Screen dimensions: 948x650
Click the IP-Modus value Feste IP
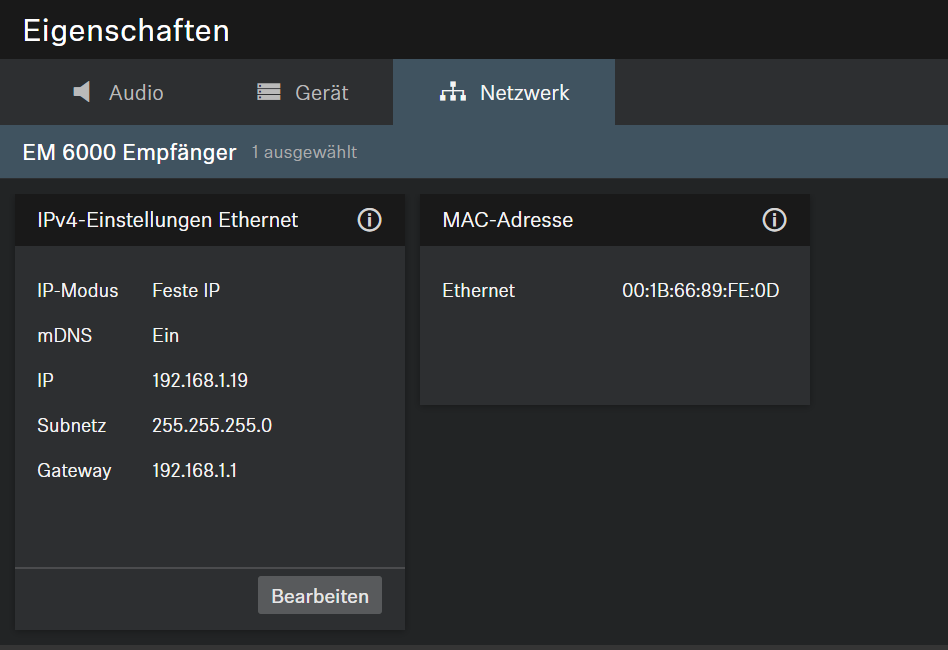pyautogui.click(x=186, y=291)
